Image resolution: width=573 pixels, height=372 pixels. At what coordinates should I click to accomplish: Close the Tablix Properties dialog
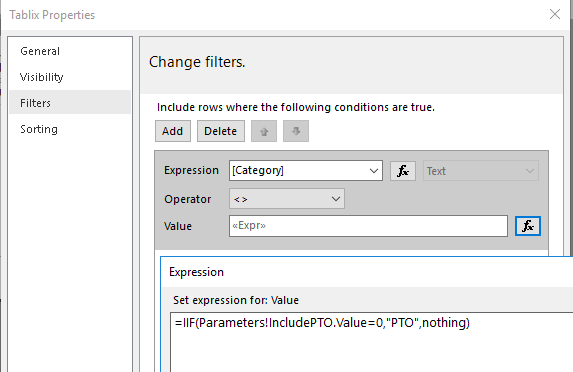[x=555, y=14]
